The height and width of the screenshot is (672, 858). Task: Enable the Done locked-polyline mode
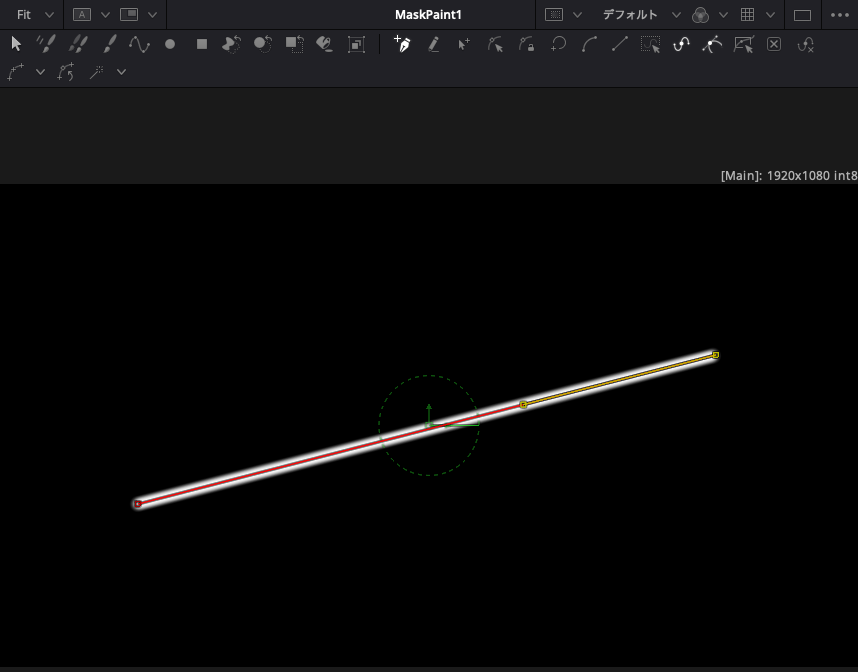526,44
